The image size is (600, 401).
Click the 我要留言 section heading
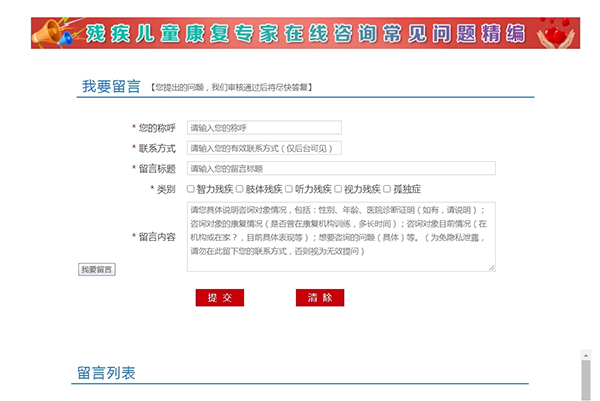coord(111,87)
